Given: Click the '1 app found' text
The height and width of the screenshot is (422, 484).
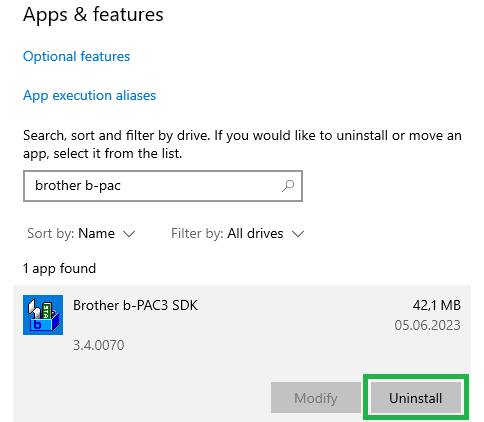Looking at the screenshot, I should 59,268.
